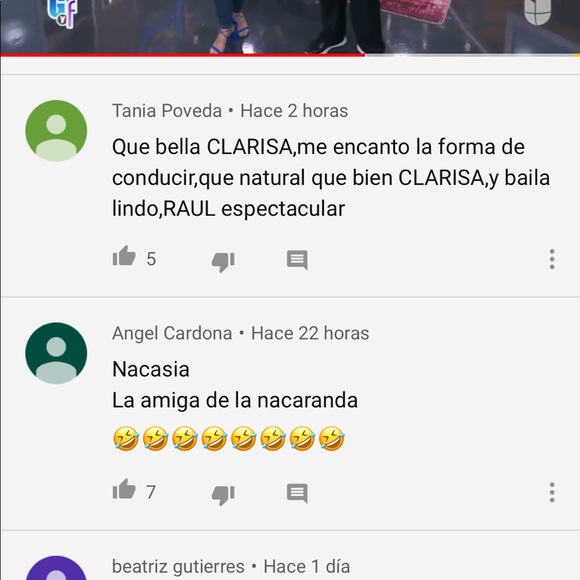This screenshot has height=580, width=580.
Task: Reply to Angel Cardona's comment
Action: click(297, 493)
